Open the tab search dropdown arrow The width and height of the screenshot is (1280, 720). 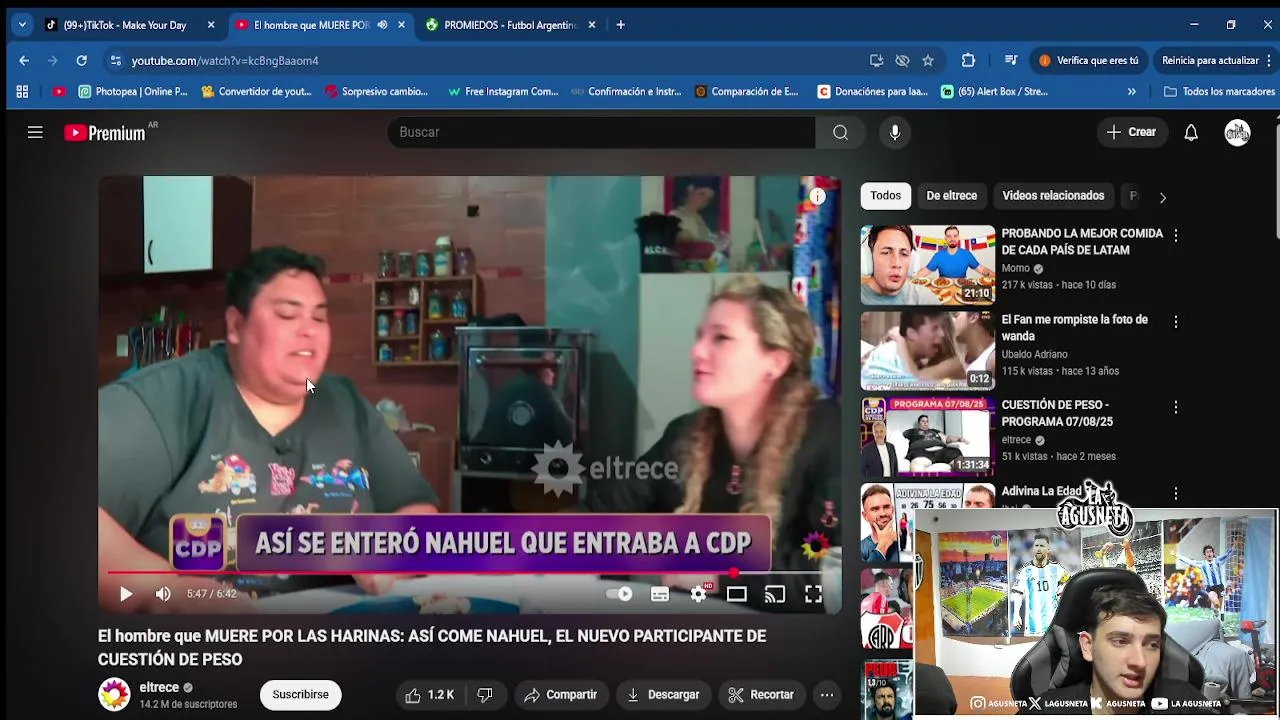click(22, 25)
